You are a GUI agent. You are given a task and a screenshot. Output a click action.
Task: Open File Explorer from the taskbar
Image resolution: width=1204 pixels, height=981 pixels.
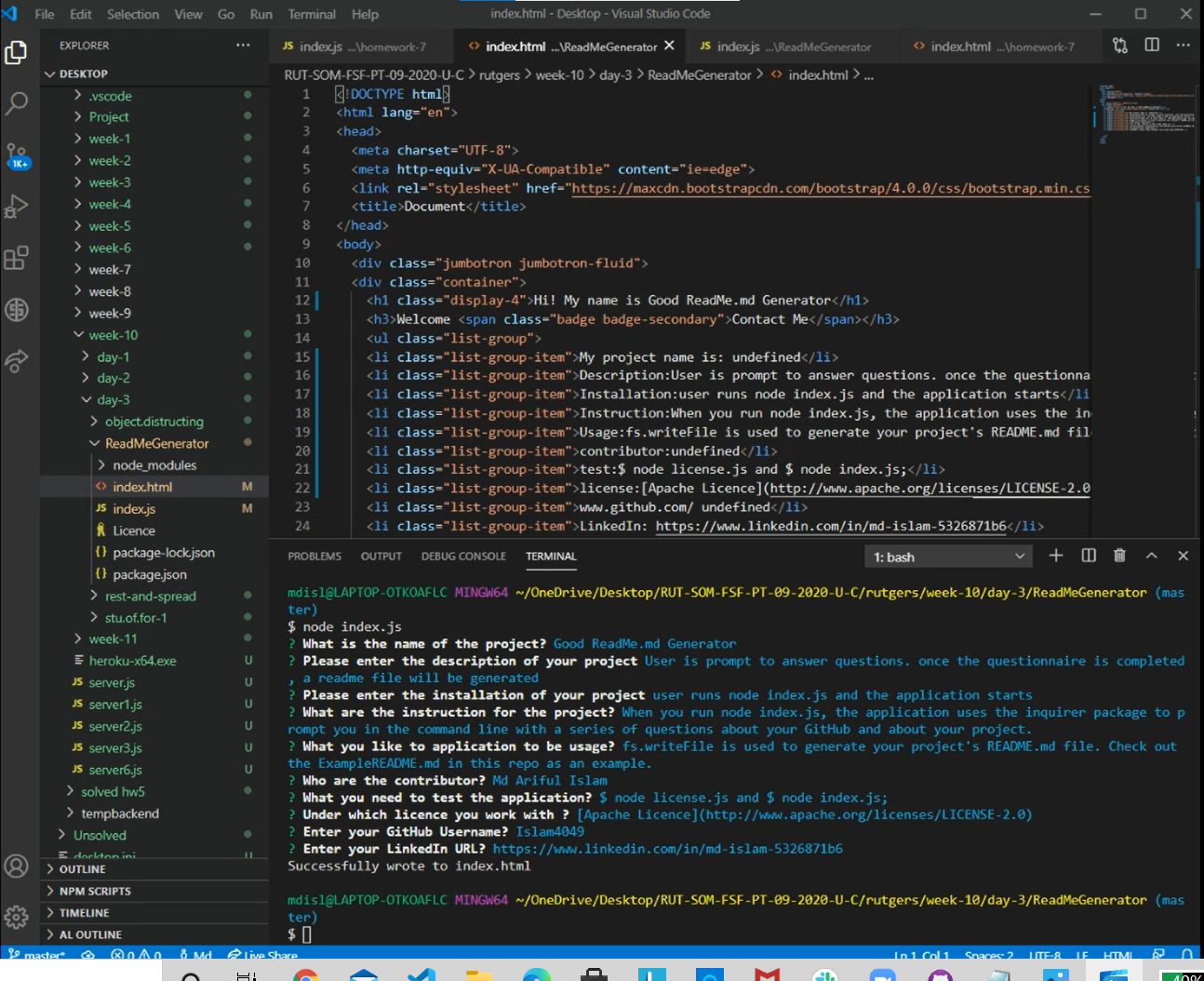point(478,974)
